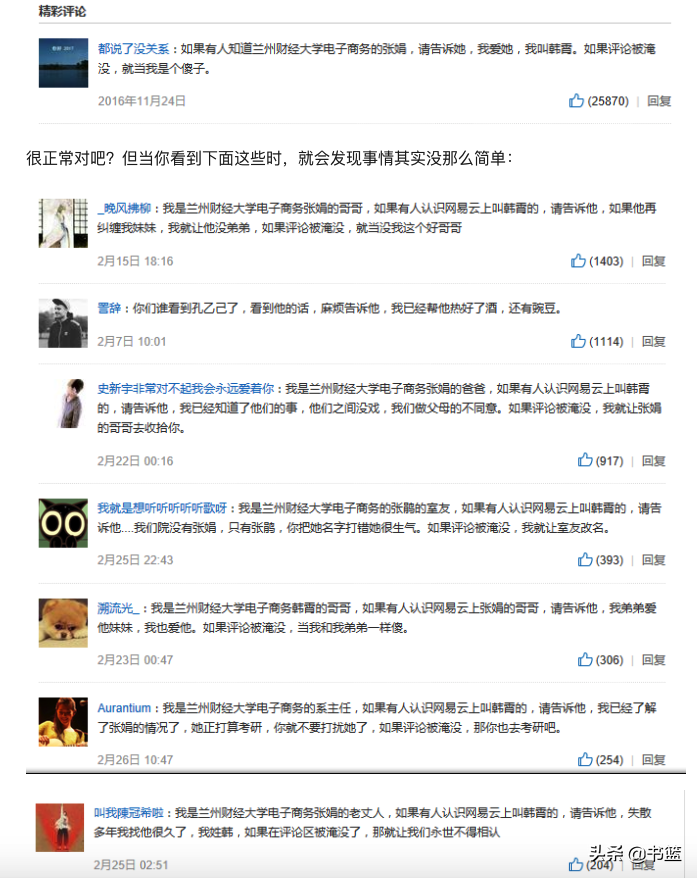
Task: Open the owl-eyed cat avatar
Action: [x=63, y=523]
